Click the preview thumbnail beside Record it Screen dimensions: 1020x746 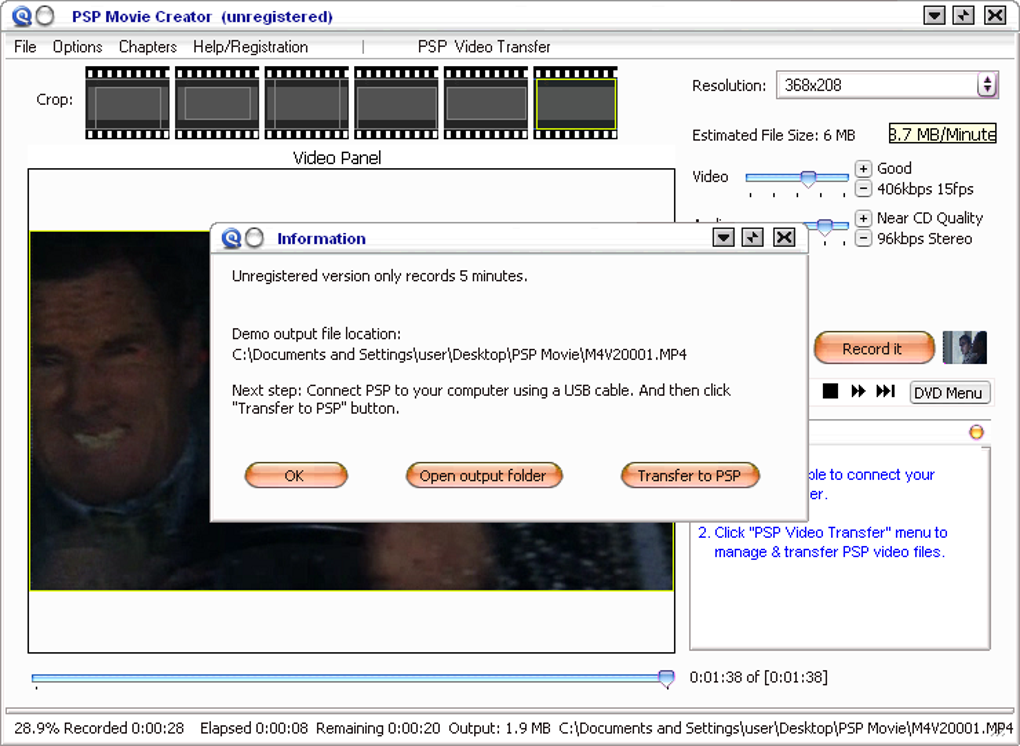965,347
